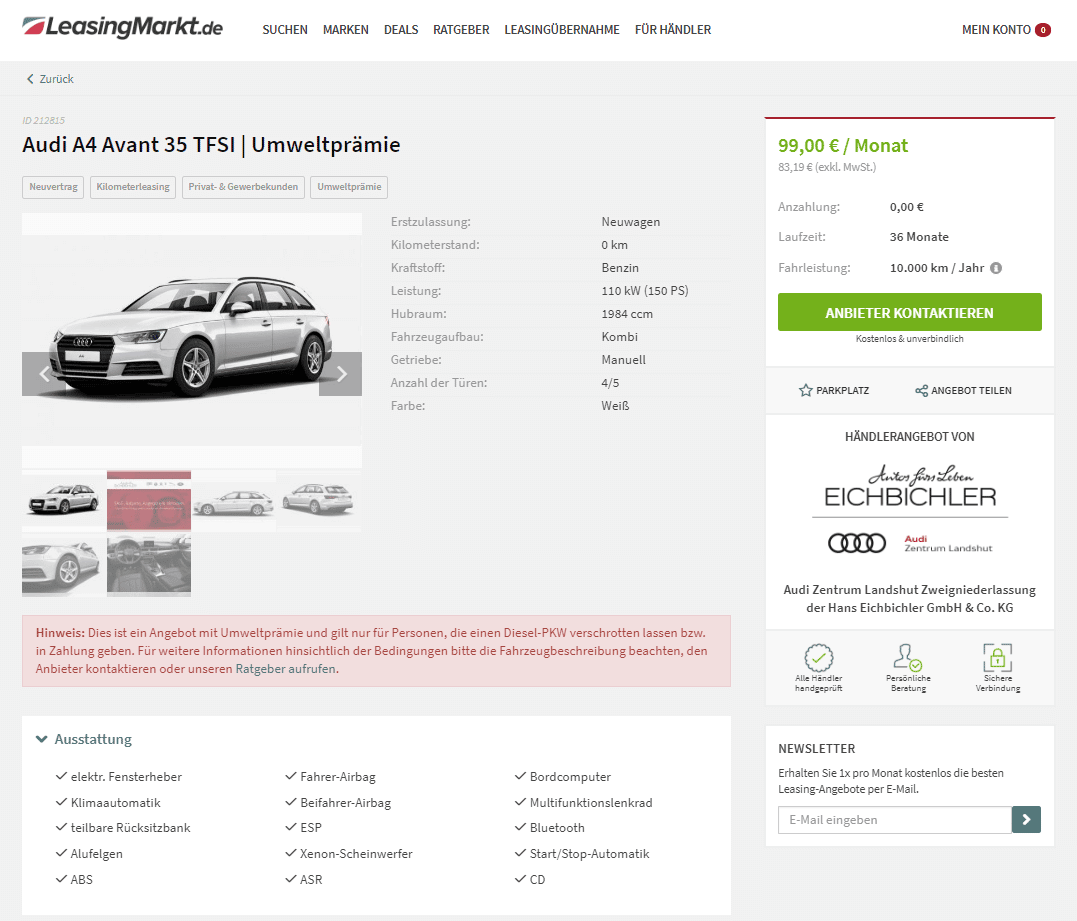
Task: Open the DEALS menu
Action: coord(401,30)
